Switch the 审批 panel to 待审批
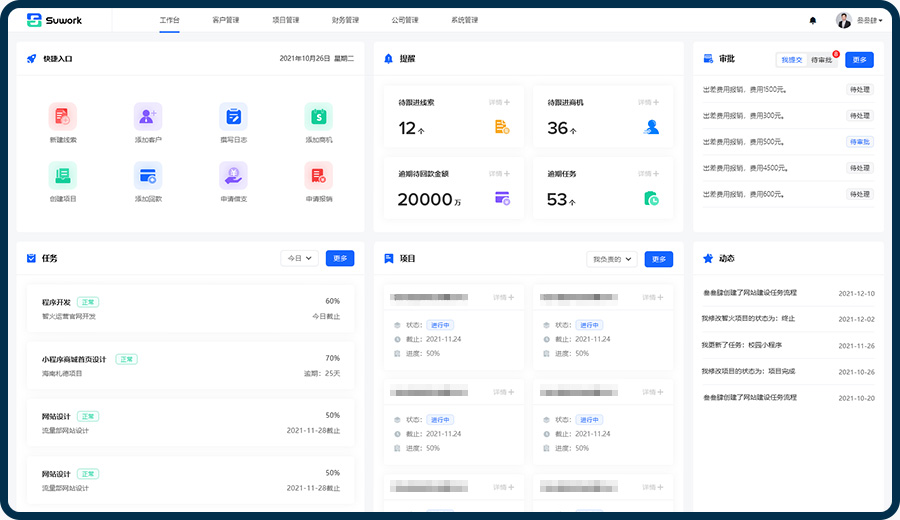Viewport: 900px width, 520px height. pos(821,60)
